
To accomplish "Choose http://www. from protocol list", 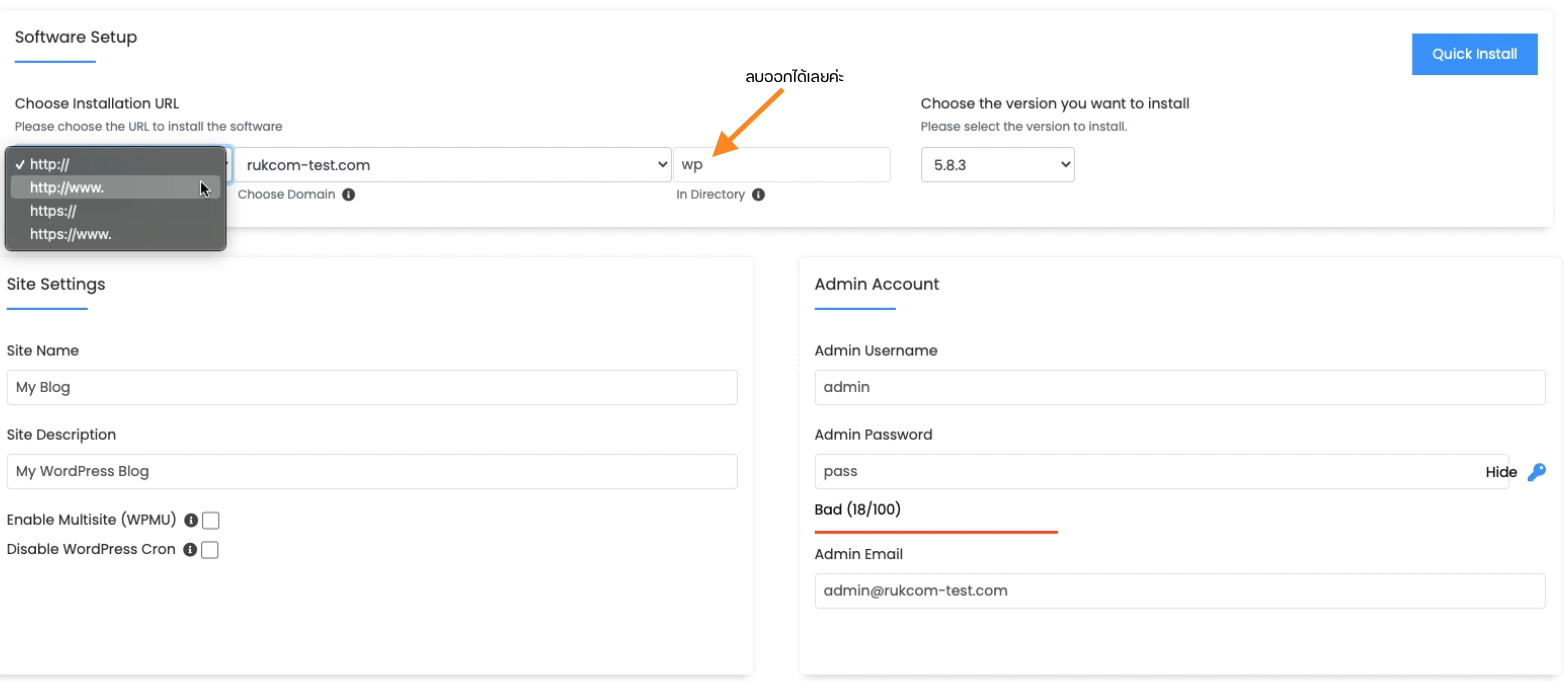I will point(115,187).
